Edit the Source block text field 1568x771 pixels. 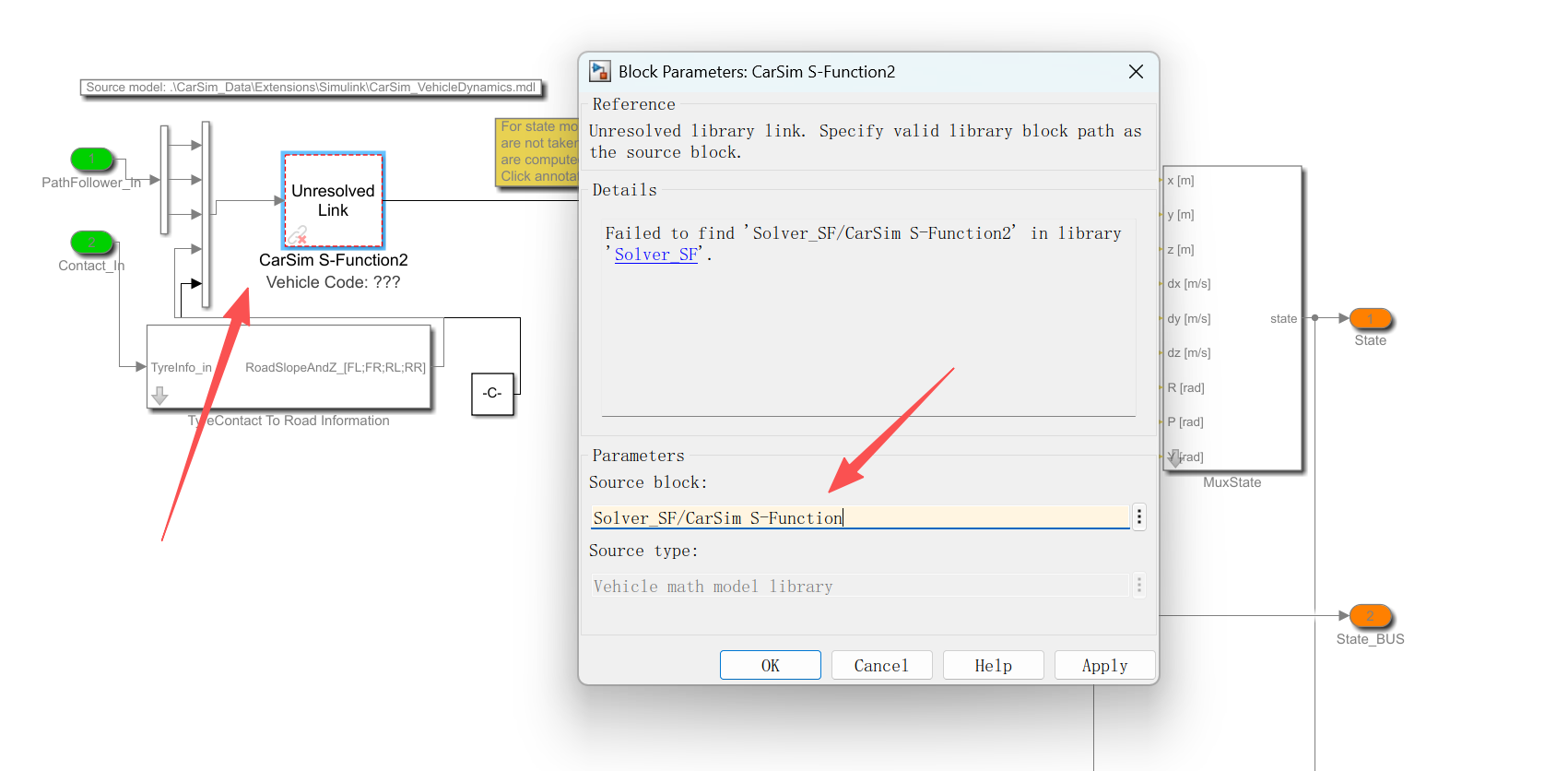click(859, 517)
